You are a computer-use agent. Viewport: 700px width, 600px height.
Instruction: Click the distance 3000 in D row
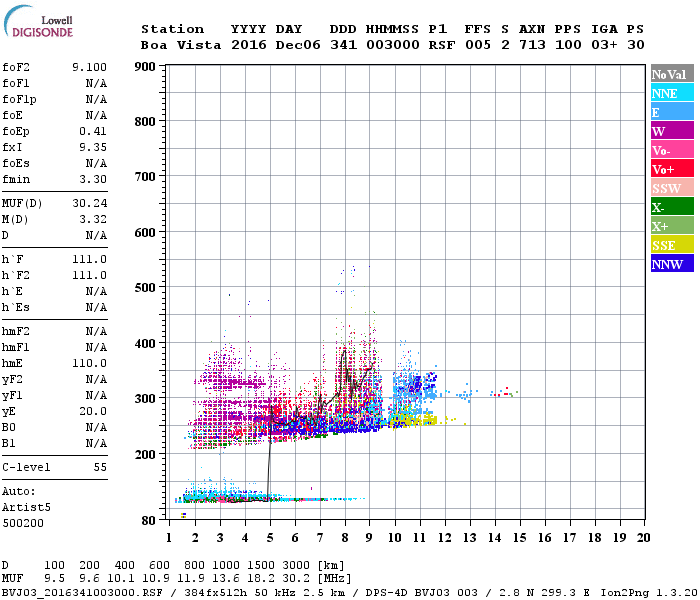[x=296, y=566]
